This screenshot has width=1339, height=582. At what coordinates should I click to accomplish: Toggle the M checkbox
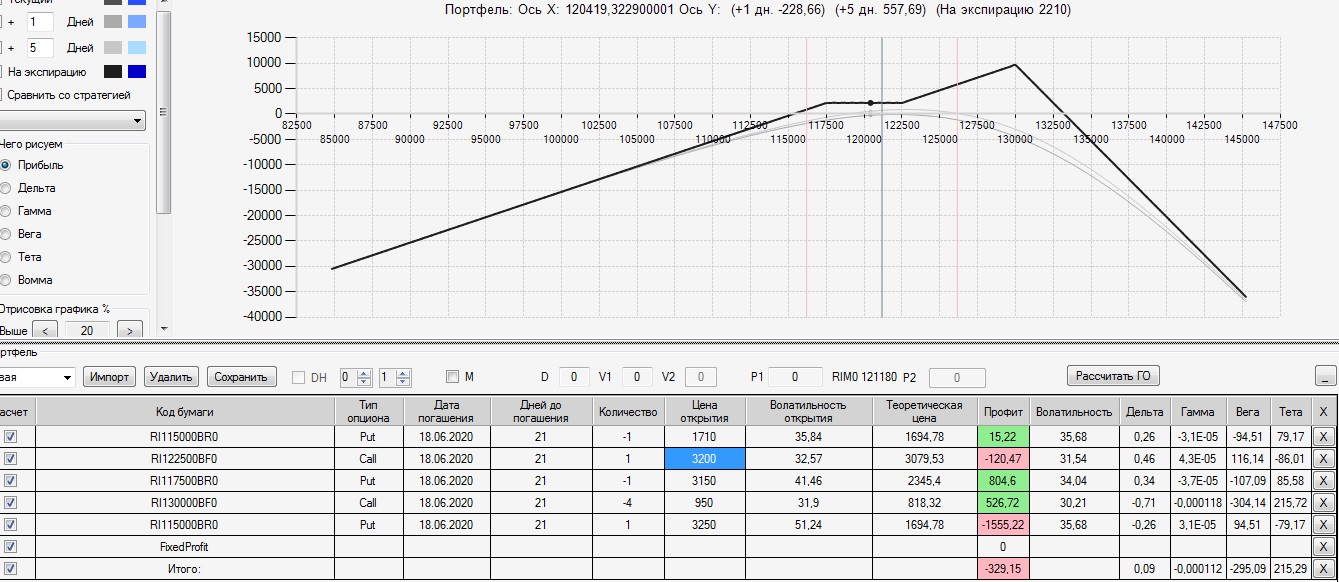[452, 377]
